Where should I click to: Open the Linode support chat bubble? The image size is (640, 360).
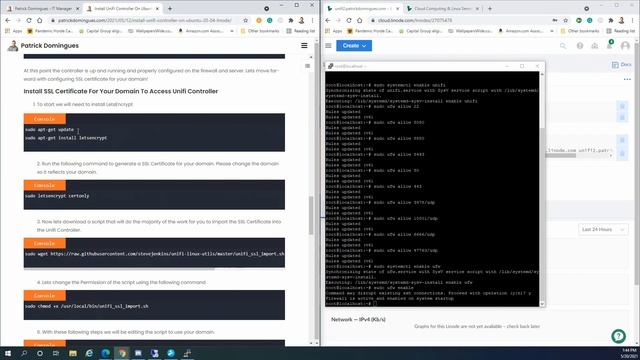tap(618, 336)
